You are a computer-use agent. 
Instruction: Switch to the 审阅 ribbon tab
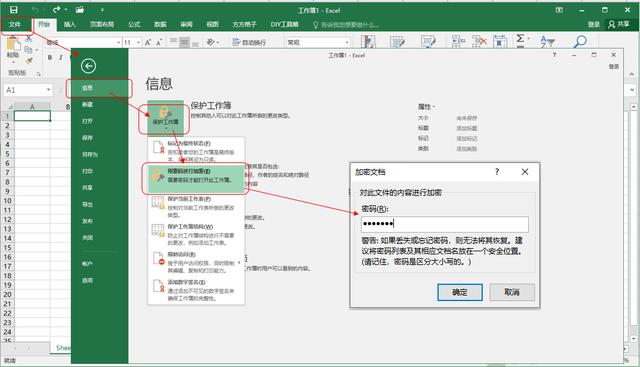pyautogui.click(x=186, y=24)
